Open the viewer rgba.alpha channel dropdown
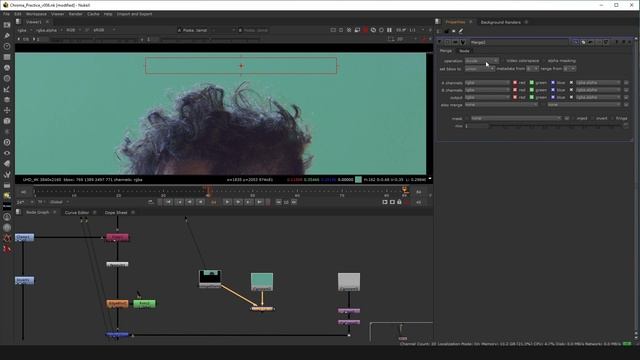 coord(49,30)
